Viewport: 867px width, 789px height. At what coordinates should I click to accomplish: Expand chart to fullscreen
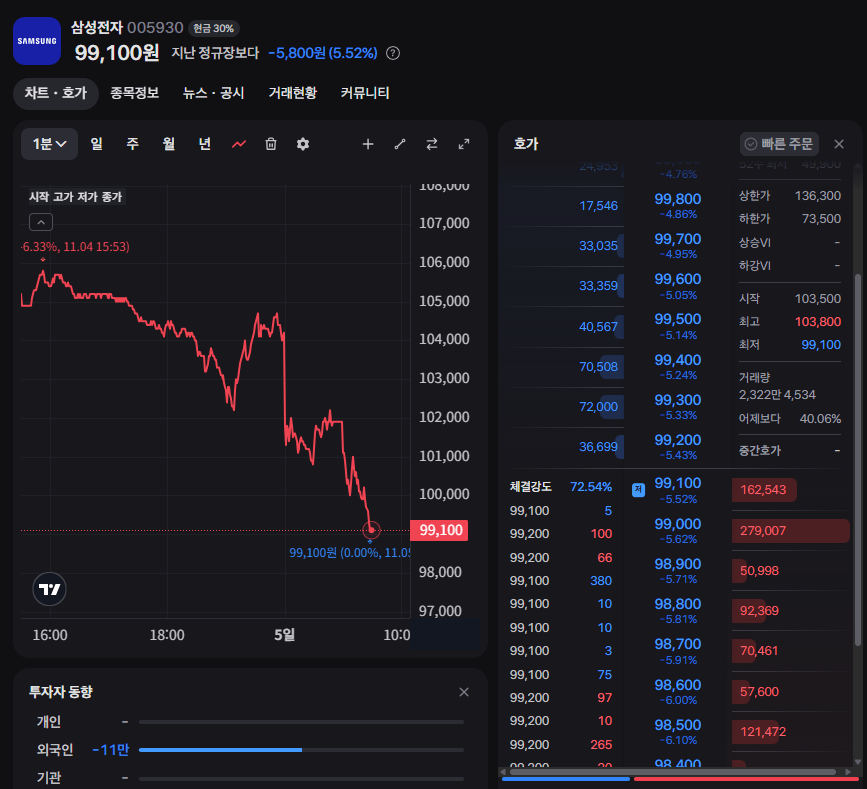(x=464, y=144)
